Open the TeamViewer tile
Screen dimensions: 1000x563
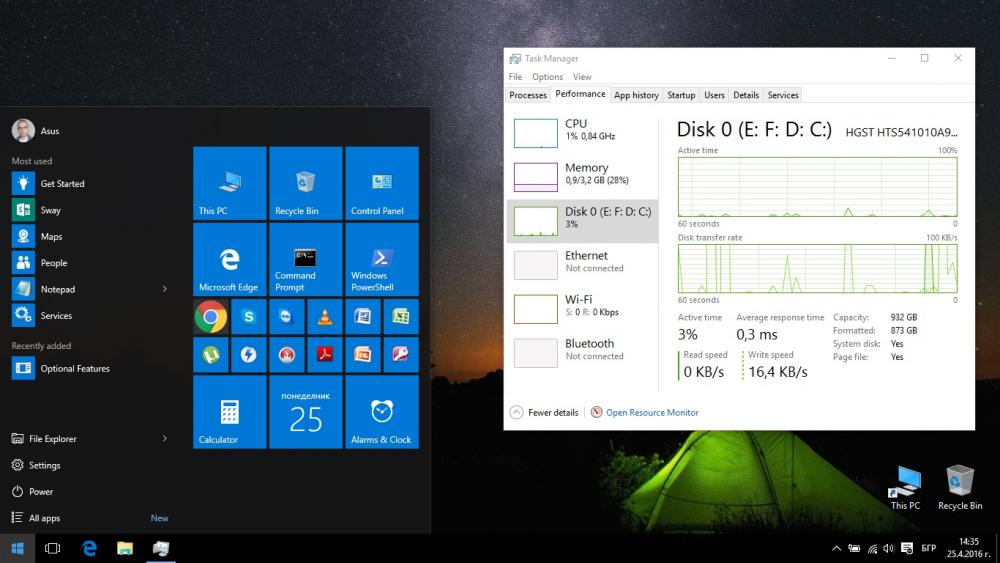pyautogui.click(x=286, y=316)
